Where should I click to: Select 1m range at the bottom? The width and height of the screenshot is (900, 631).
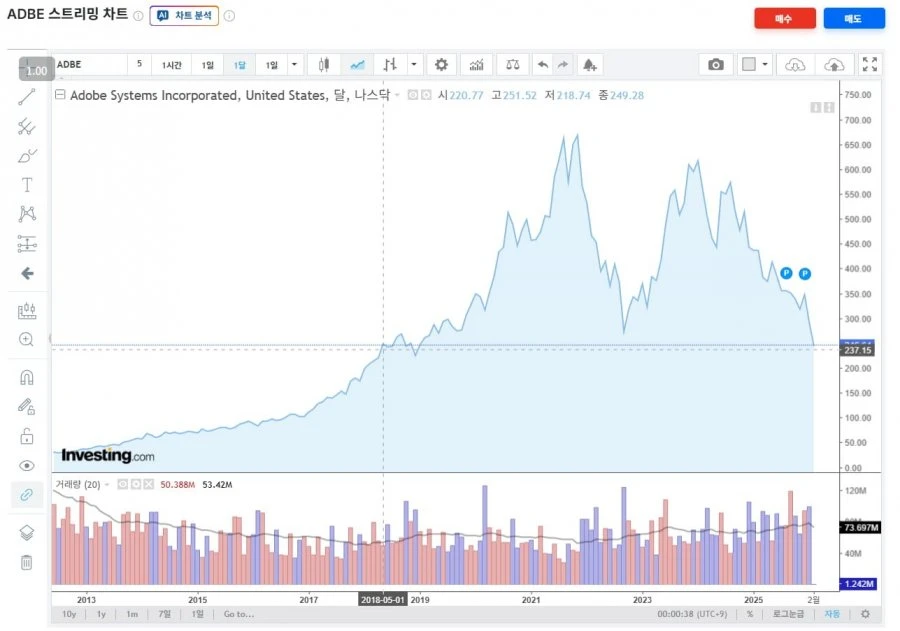click(132, 614)
